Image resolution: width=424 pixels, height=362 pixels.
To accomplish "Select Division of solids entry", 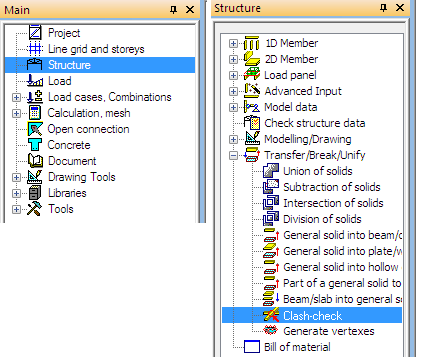I will pos(322,219).
